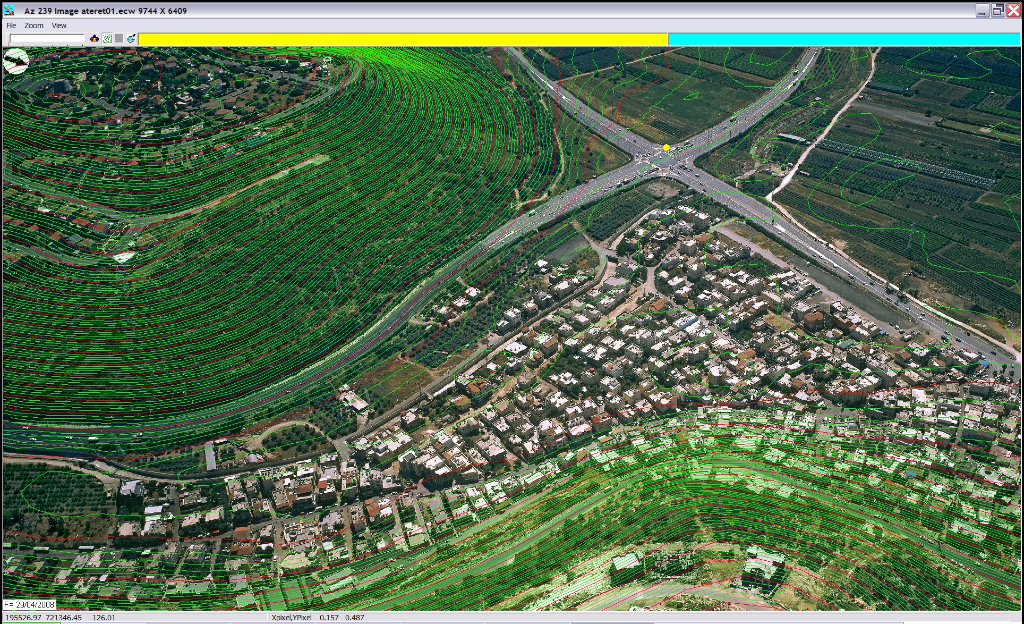Screen dimensions: 1024x624
Task: Click the elevation value 126.01 in status bar
Action: click(x=104, y=618)
